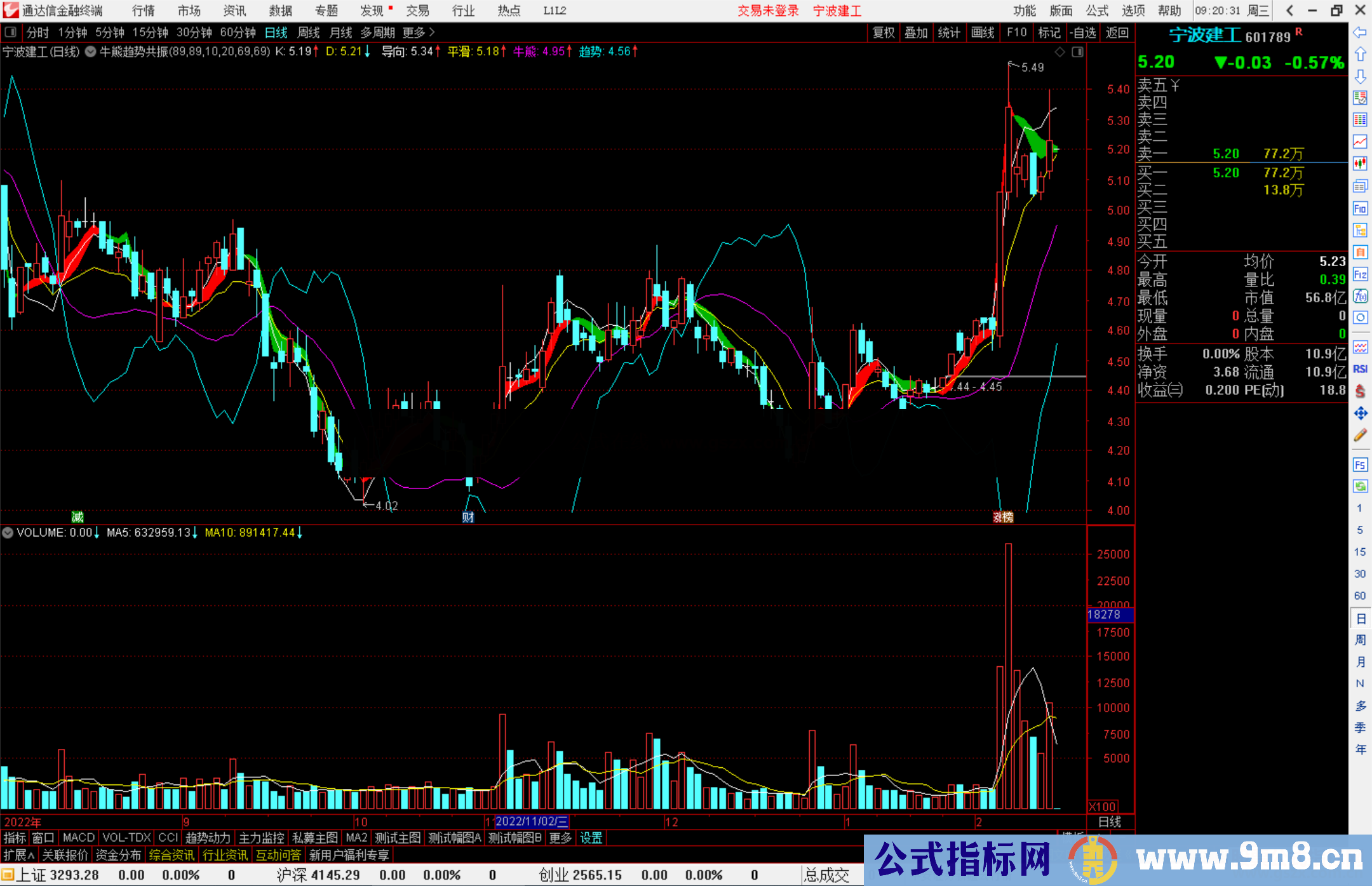
Task: Click the 复权 button
Action: [884, 32]
